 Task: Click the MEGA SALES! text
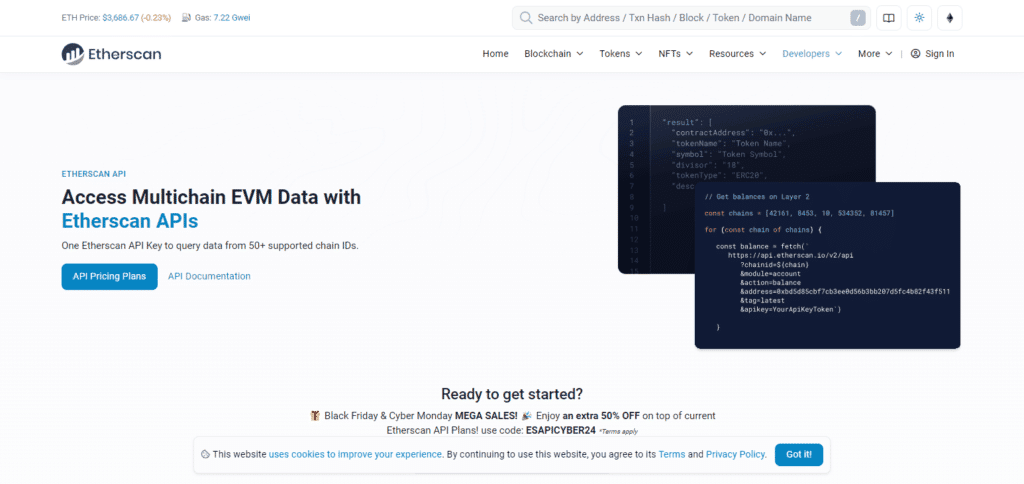(x=487, y=415)
